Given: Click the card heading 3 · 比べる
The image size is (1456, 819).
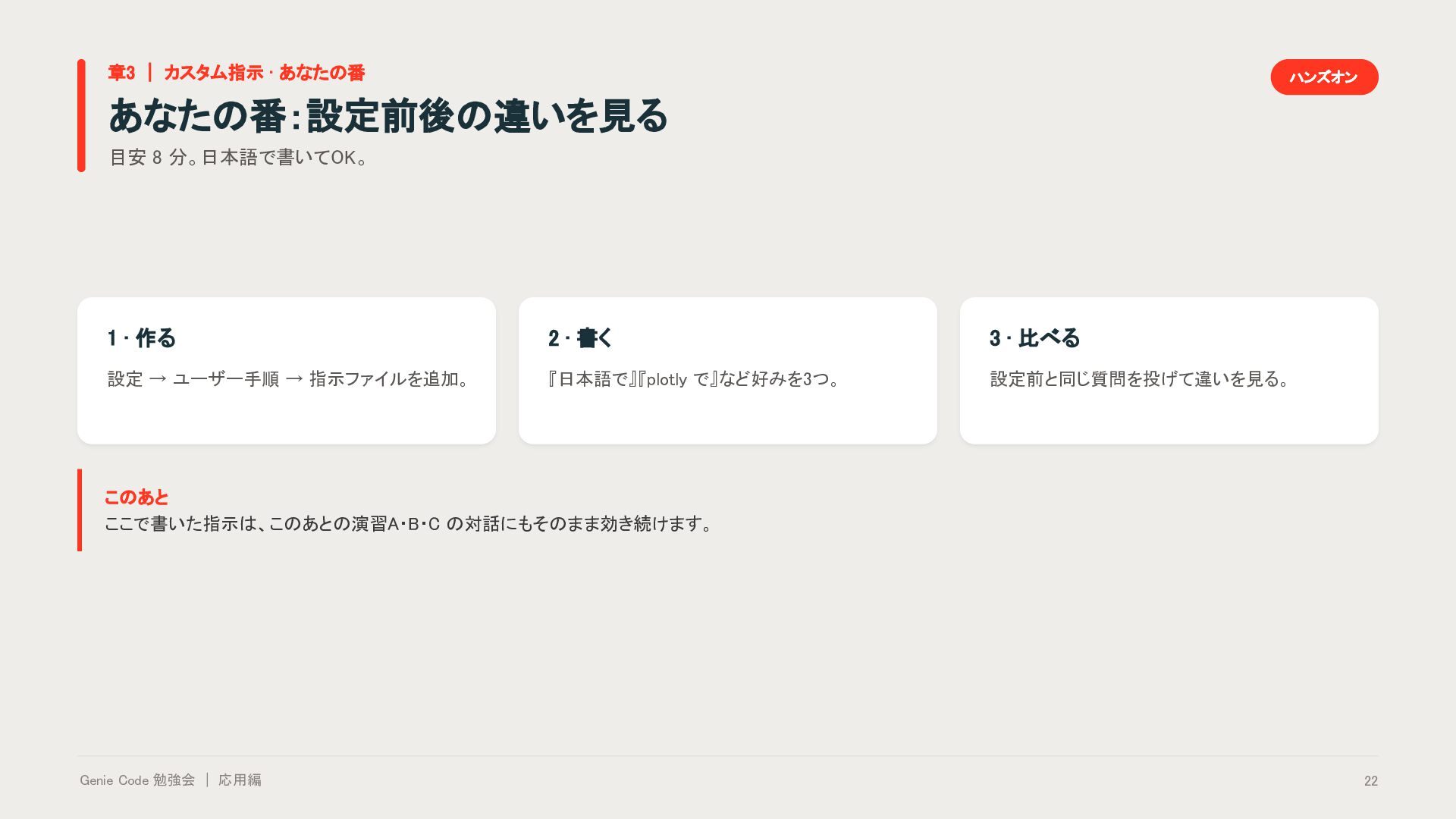Looking at the screenshot, I should [x=1034, y=337].
